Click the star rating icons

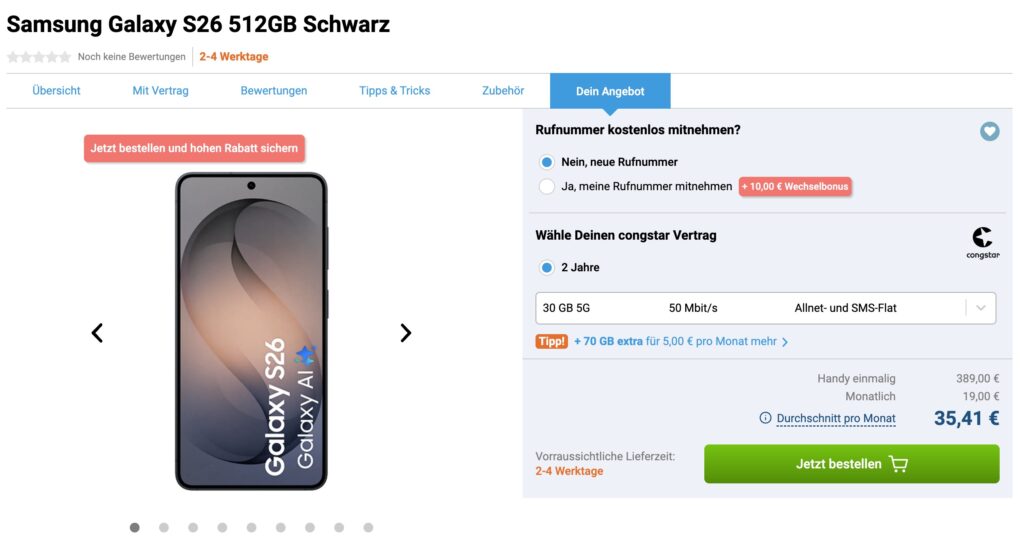[x=39, y=57]
